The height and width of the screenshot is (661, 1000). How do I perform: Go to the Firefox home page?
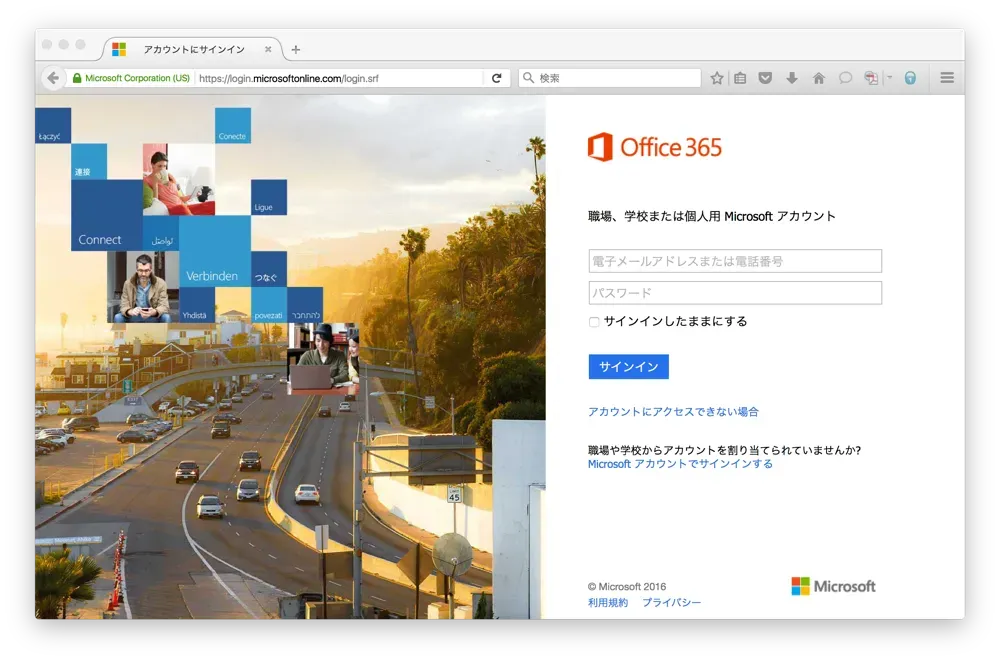[818, 77]
